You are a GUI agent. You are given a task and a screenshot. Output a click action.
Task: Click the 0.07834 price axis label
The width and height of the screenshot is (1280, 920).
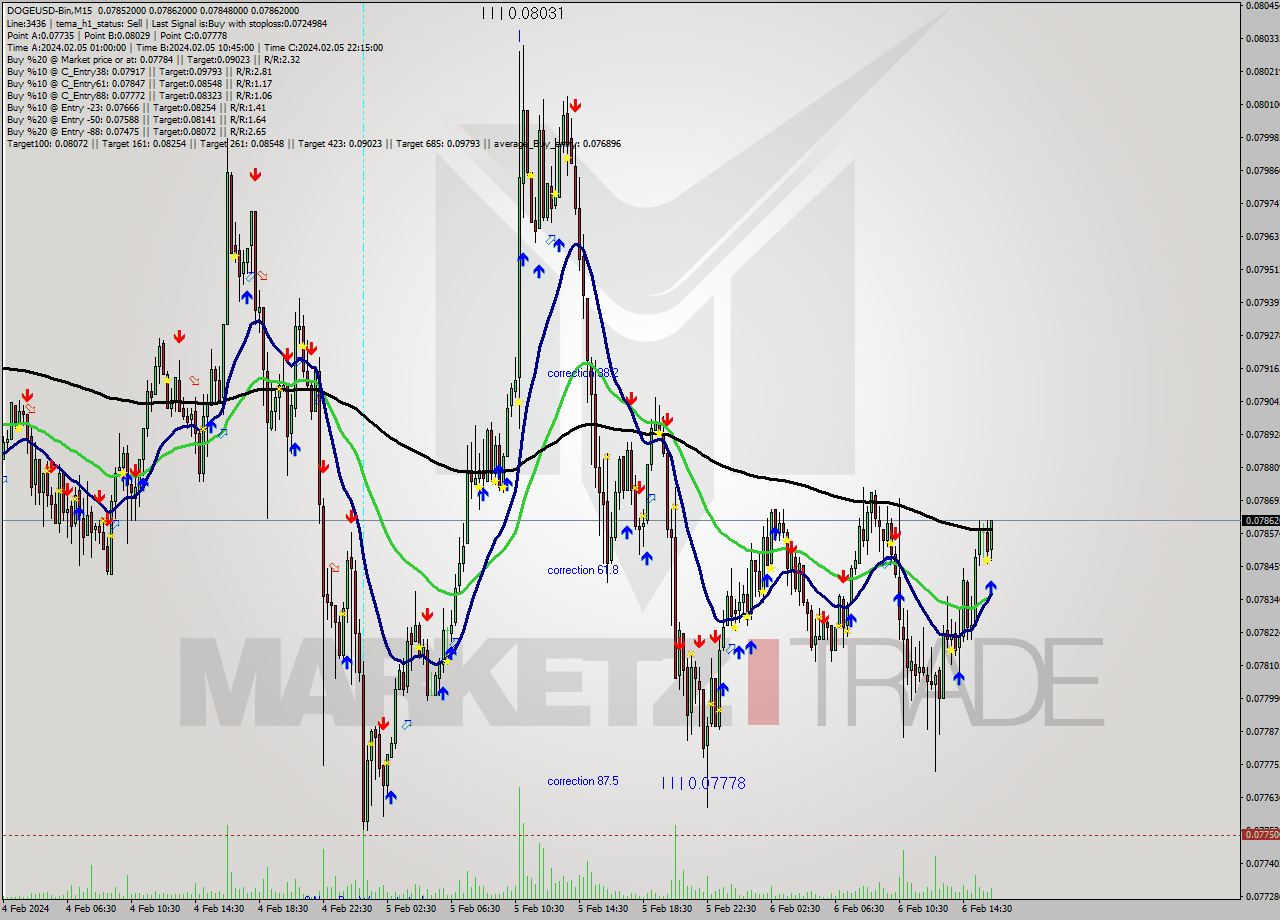click(1262, 599)
